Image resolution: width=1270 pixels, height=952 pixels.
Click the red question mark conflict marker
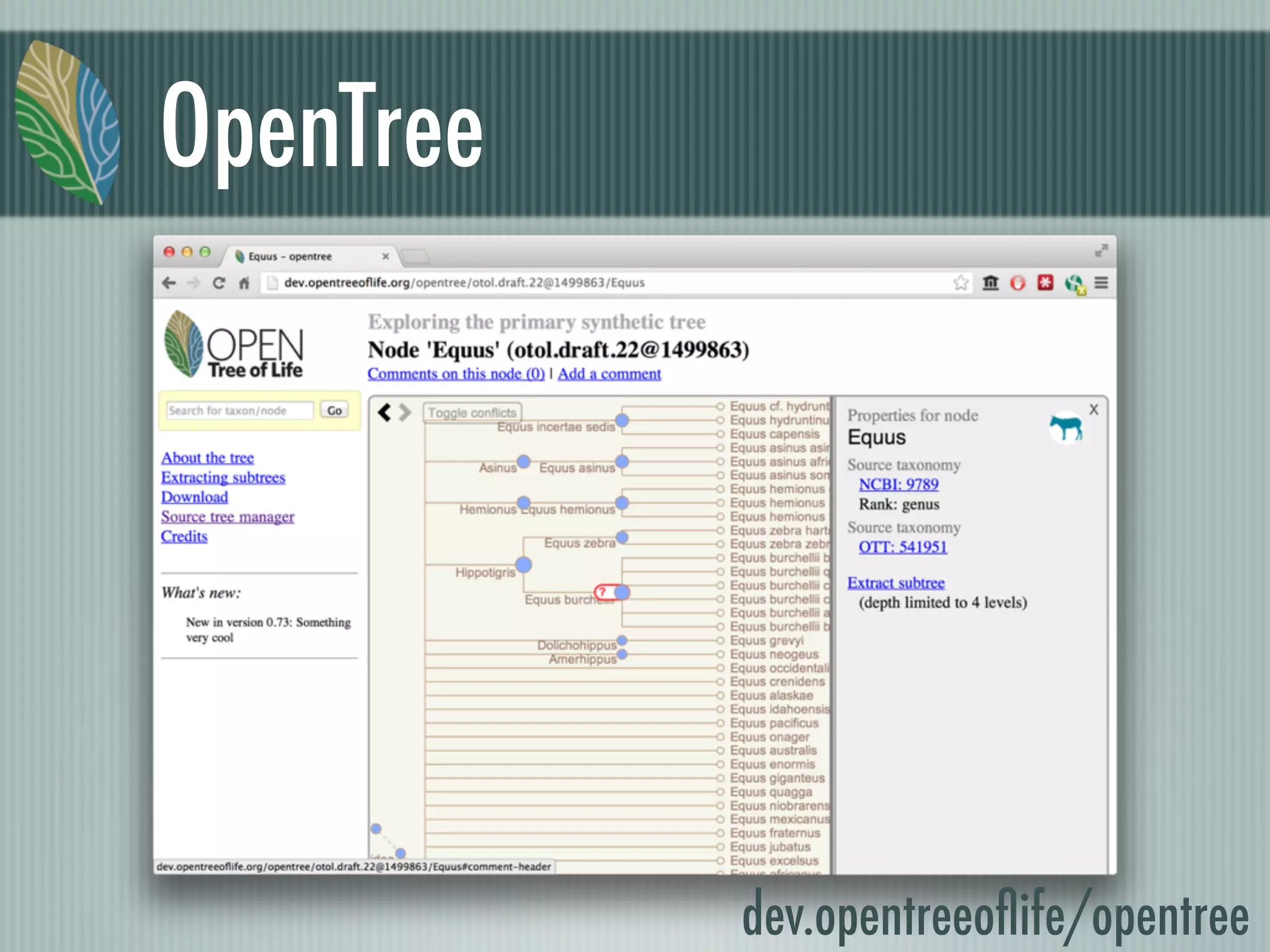tap(603, 592)
